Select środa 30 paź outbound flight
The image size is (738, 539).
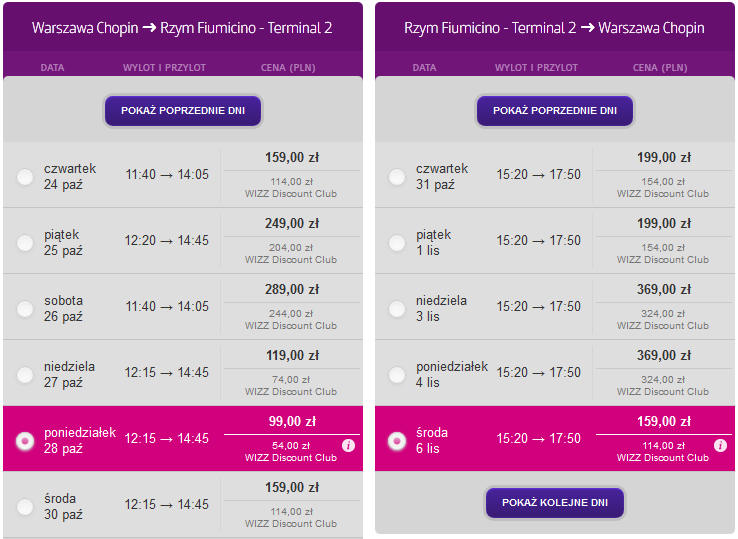(25, 507)
